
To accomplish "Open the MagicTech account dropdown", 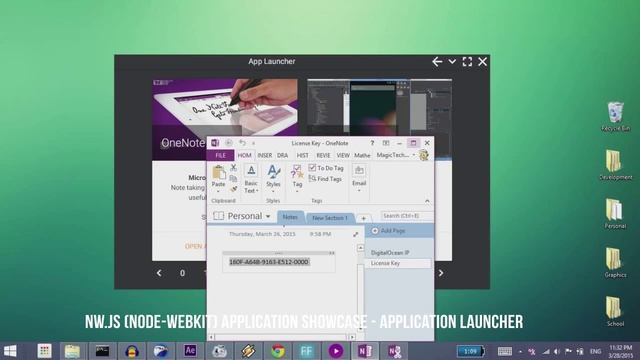I will pos(396,155).
